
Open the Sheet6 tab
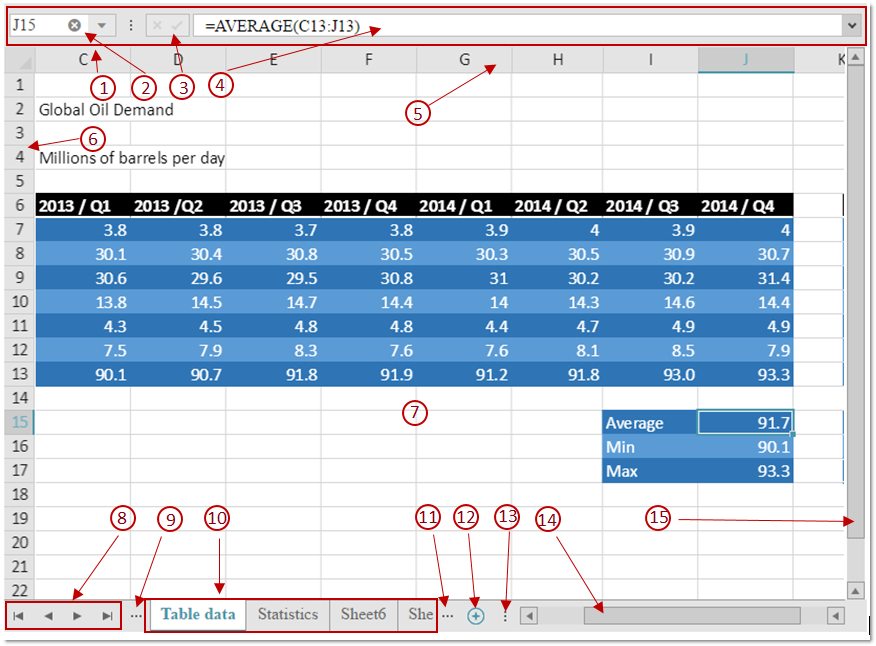pos(363,614)
